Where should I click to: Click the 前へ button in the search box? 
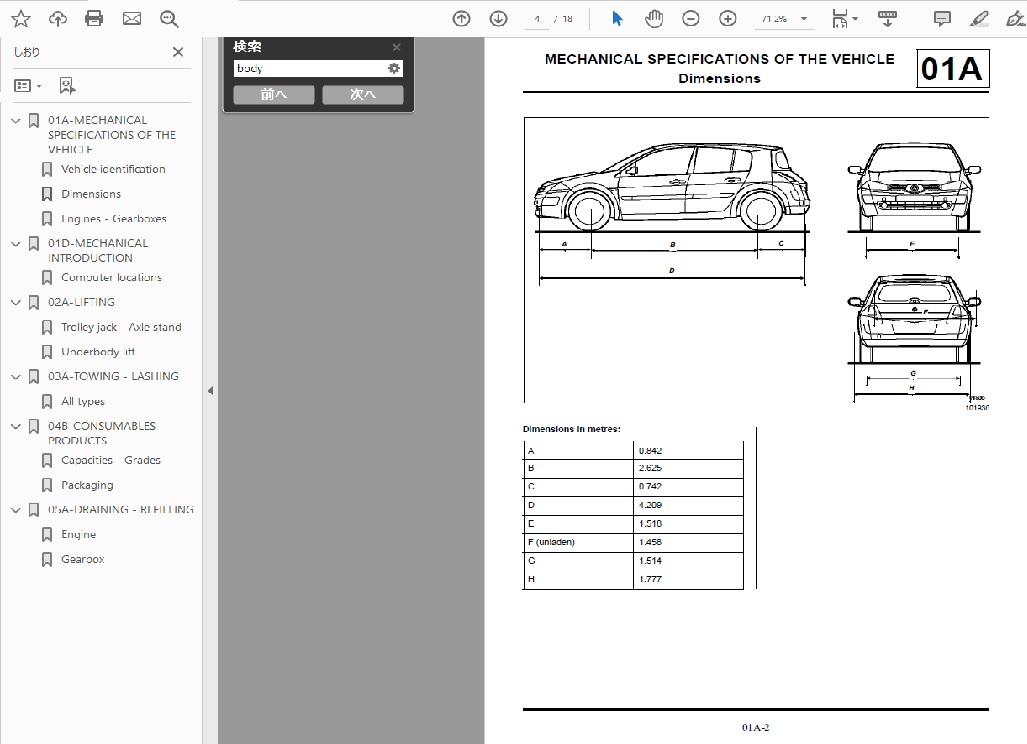273,95
